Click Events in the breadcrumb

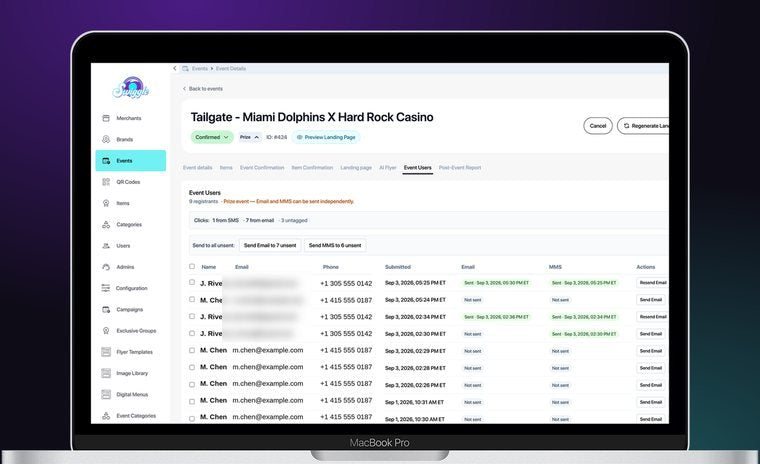200,68
